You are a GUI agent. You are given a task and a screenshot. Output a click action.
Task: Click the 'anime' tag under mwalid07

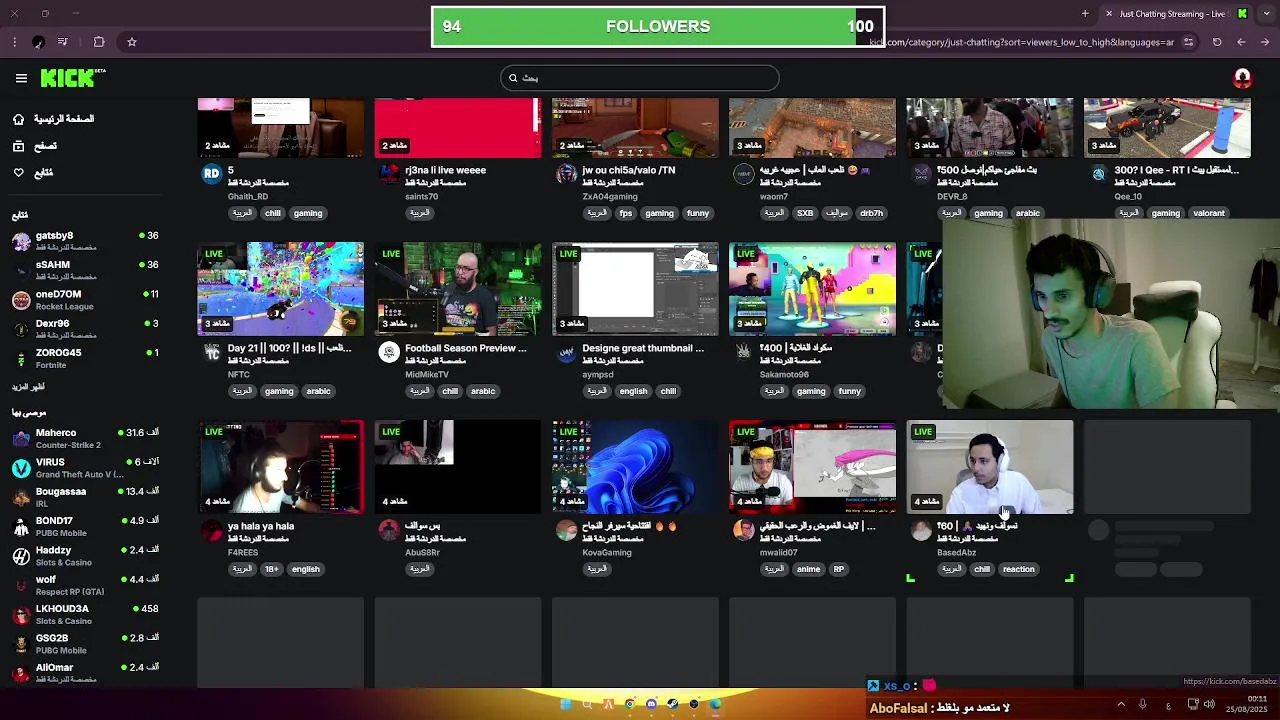click(808, 569)
